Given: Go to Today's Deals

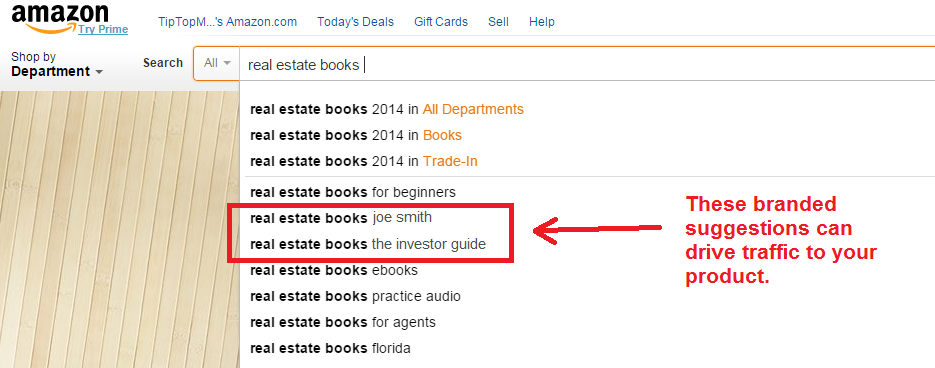Looking at the screenshot, I should click(355, 21).
